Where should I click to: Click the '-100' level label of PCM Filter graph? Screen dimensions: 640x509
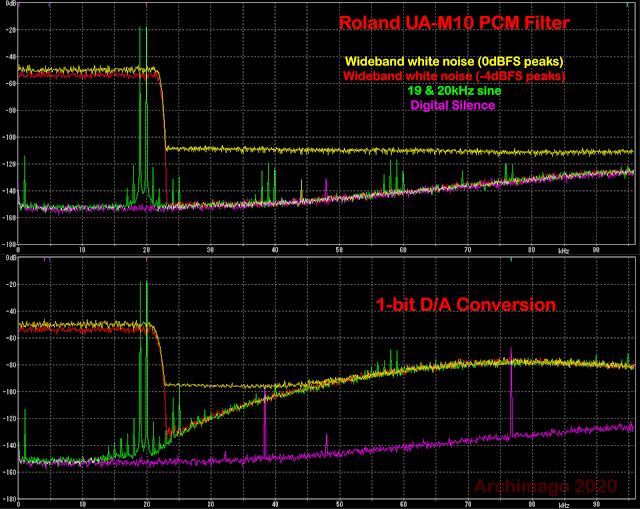[x=9, y=137]
